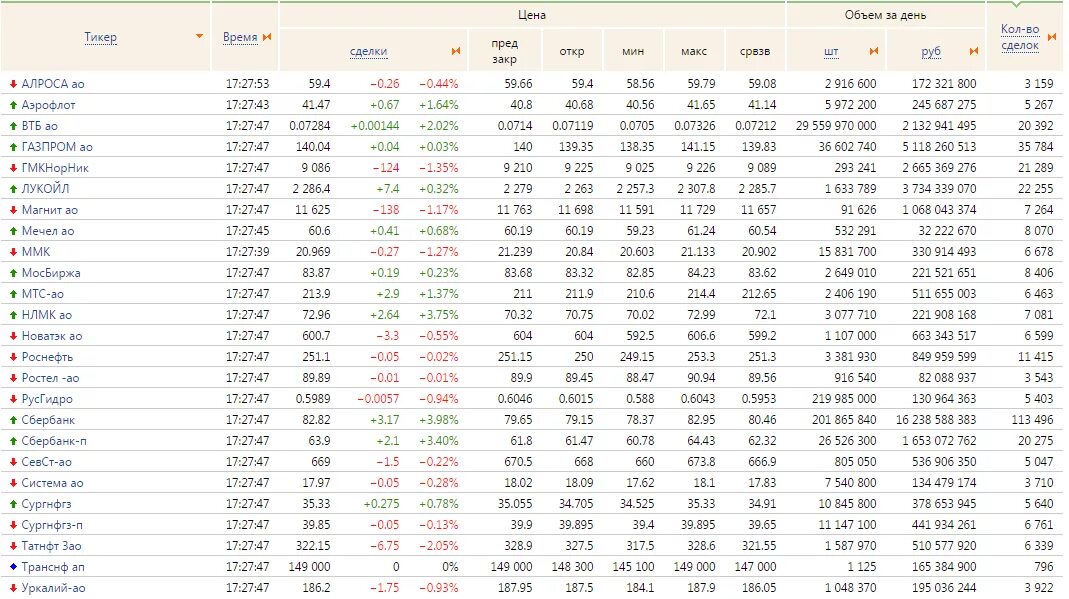
Task: Select Татнфт change value −2.05%
Action: 438,546
